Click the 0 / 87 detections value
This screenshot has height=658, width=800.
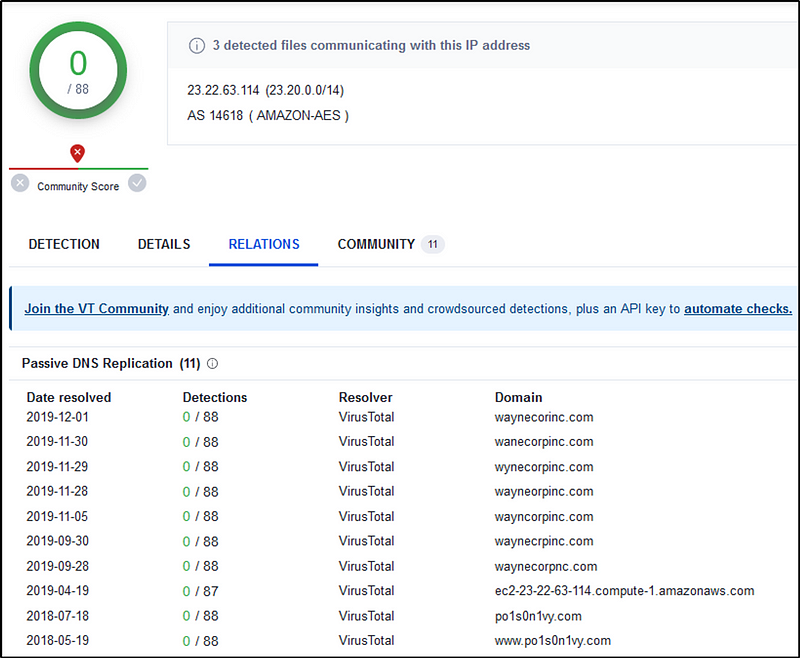pos(200,591)
